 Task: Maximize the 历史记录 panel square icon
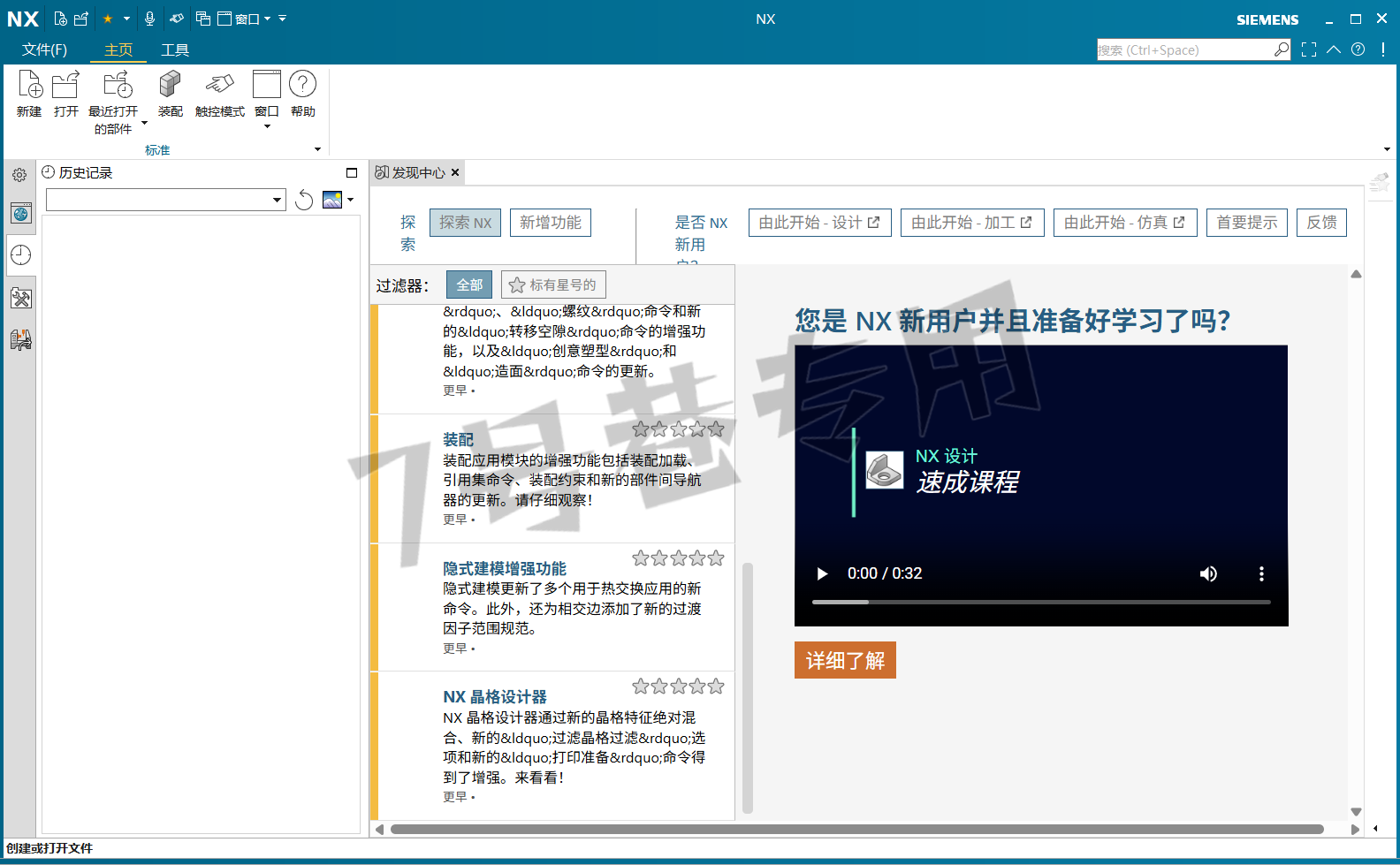352,173
